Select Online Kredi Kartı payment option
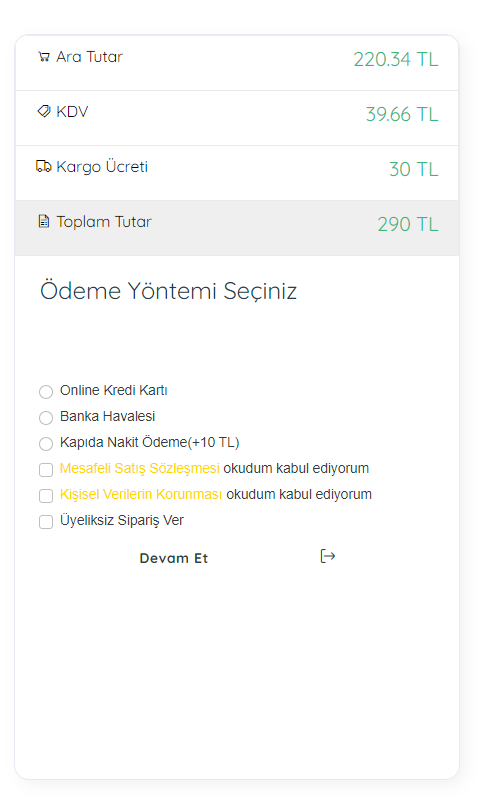The width and height of the screenshot is (494, 811). pos(46,392)
